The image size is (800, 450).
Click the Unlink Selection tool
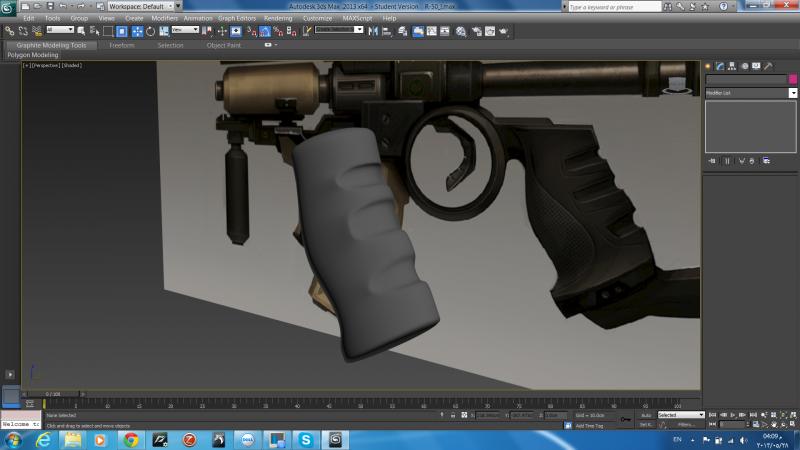[x=23, y=31]
